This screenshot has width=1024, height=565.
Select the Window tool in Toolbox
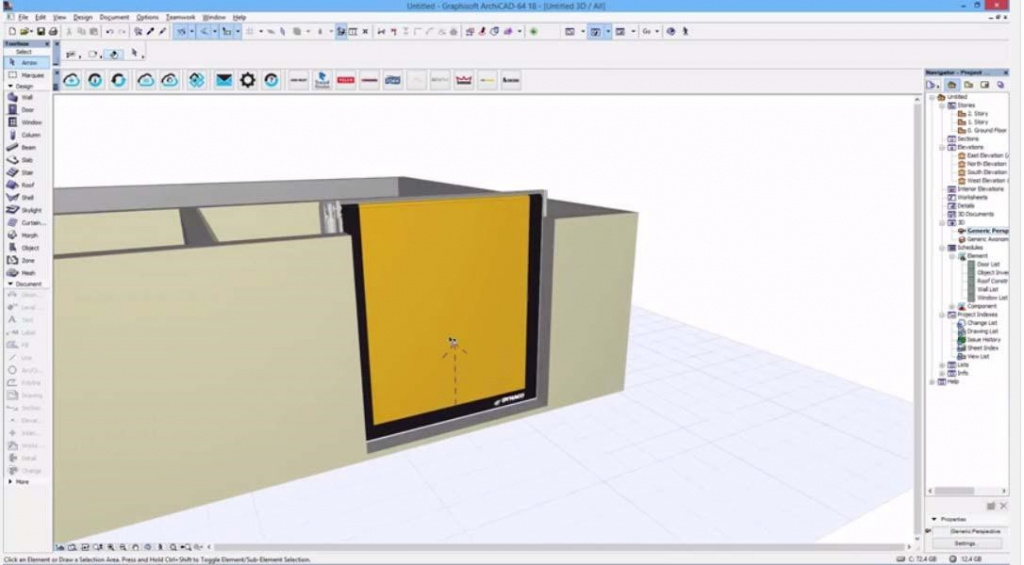pyautogui.click(x=26, y=122)
